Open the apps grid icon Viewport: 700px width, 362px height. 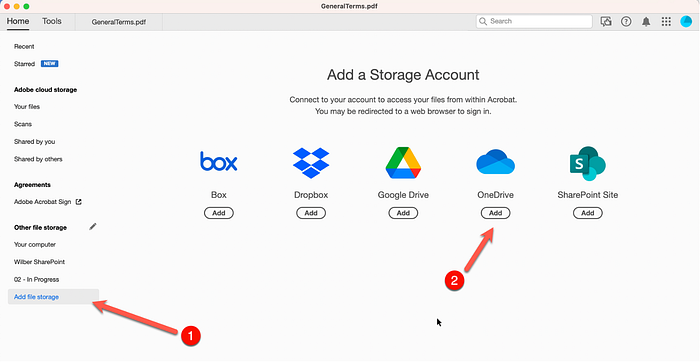pos(666,21)
